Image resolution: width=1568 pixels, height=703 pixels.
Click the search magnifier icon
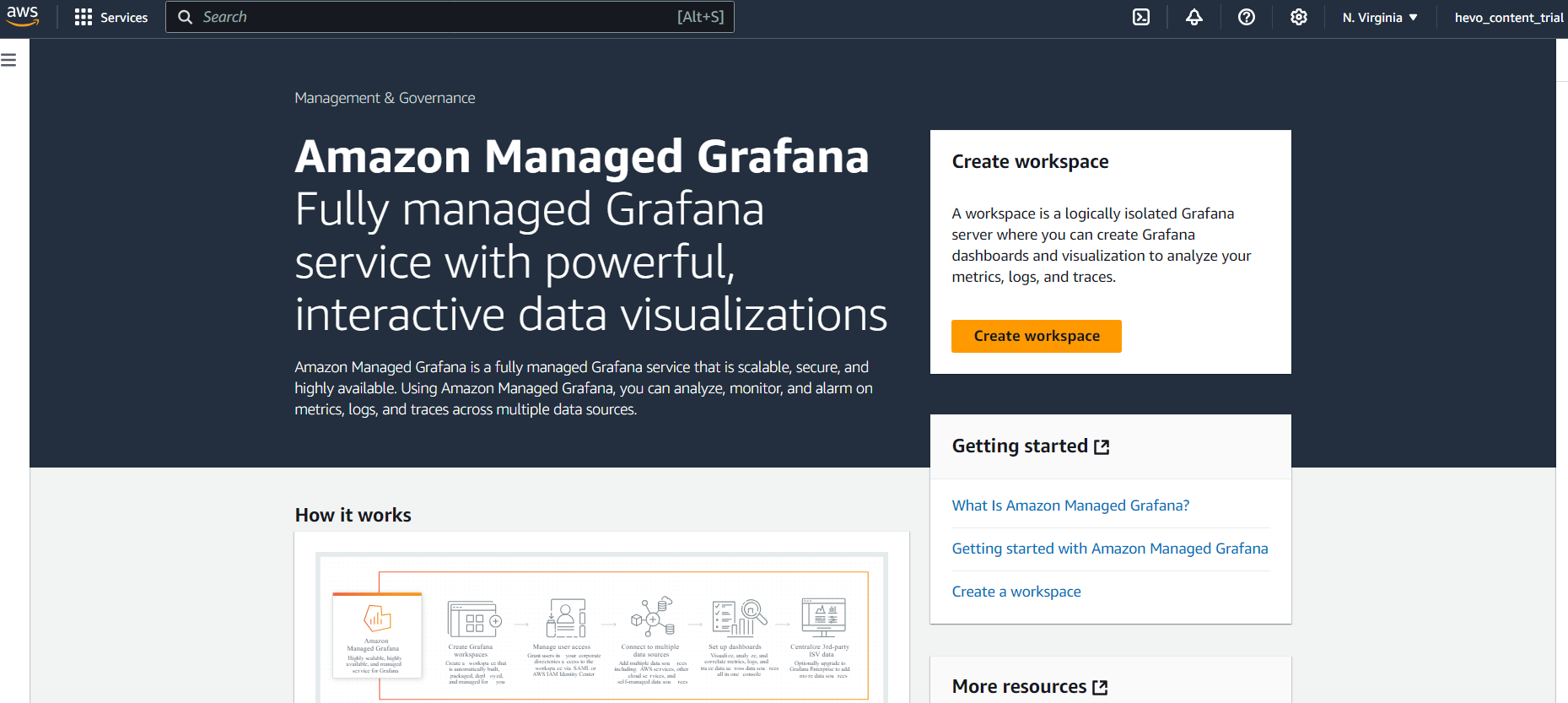click(186, 17)
